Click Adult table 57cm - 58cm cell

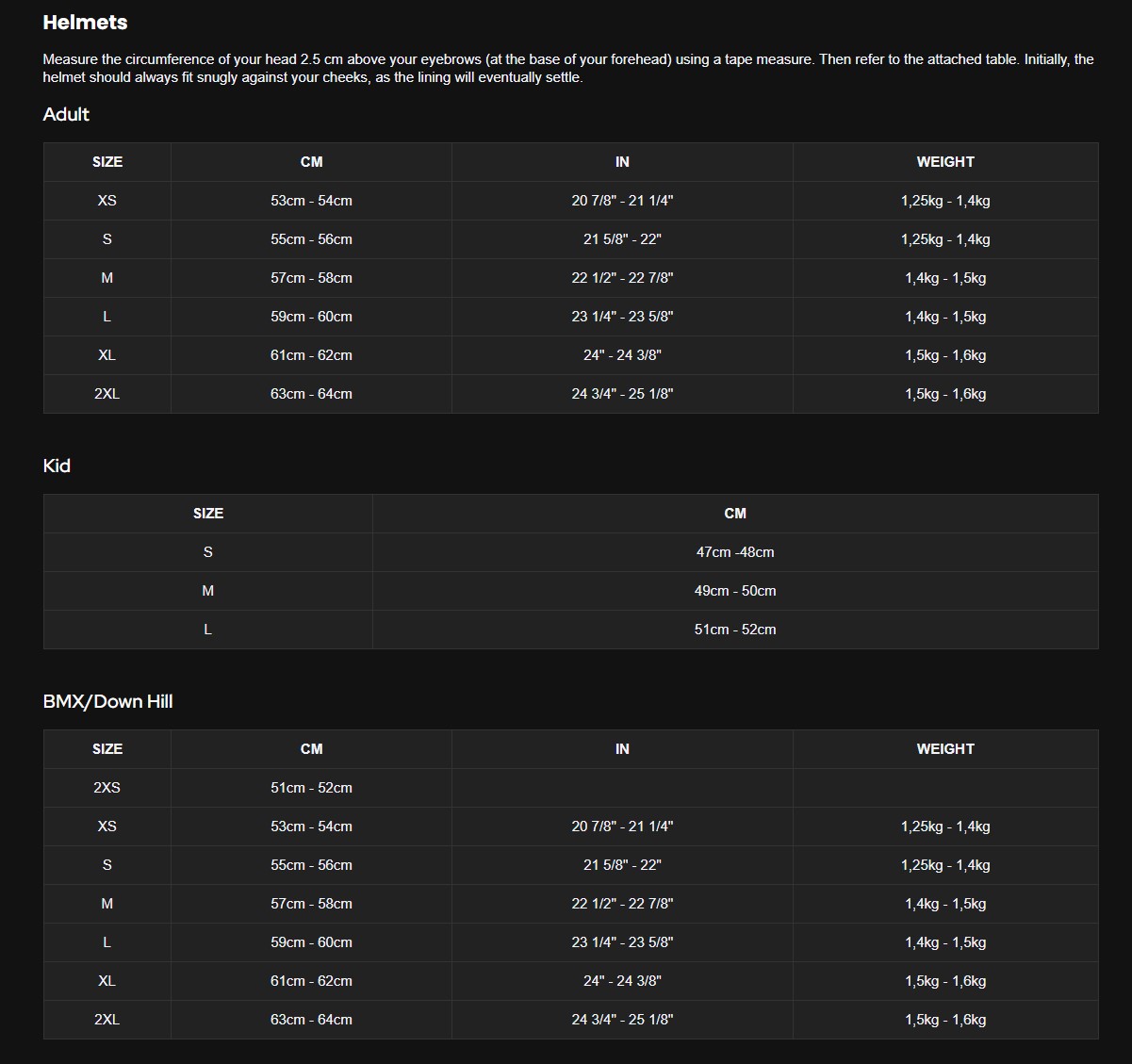click(311, 278)
